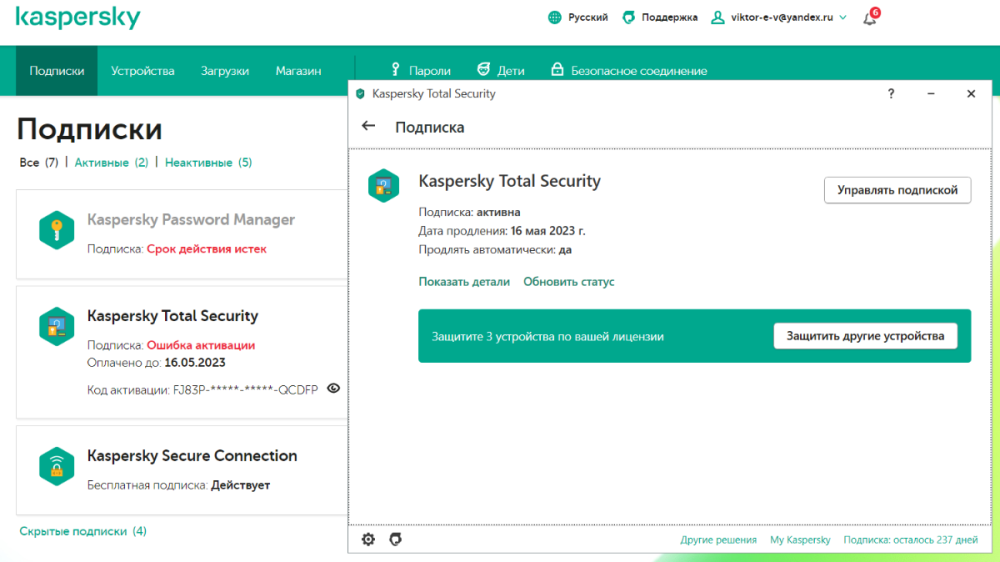This screenshot has width=1000, height=562.
Task: Click the padlock icon of Безопасное соединение
Action: pyautogui.click(x=557, y=69)
